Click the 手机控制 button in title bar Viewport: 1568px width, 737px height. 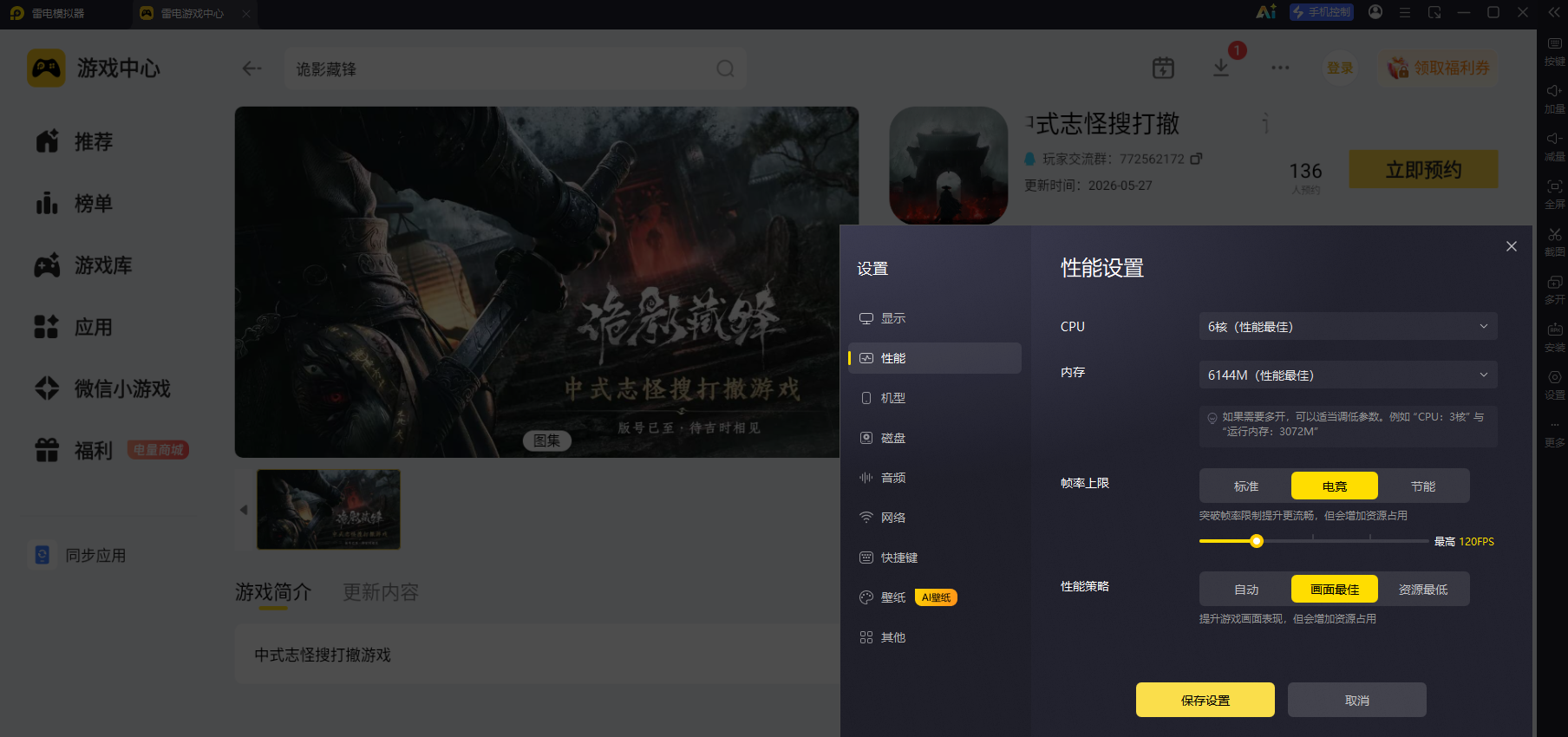click(1322, 12)
